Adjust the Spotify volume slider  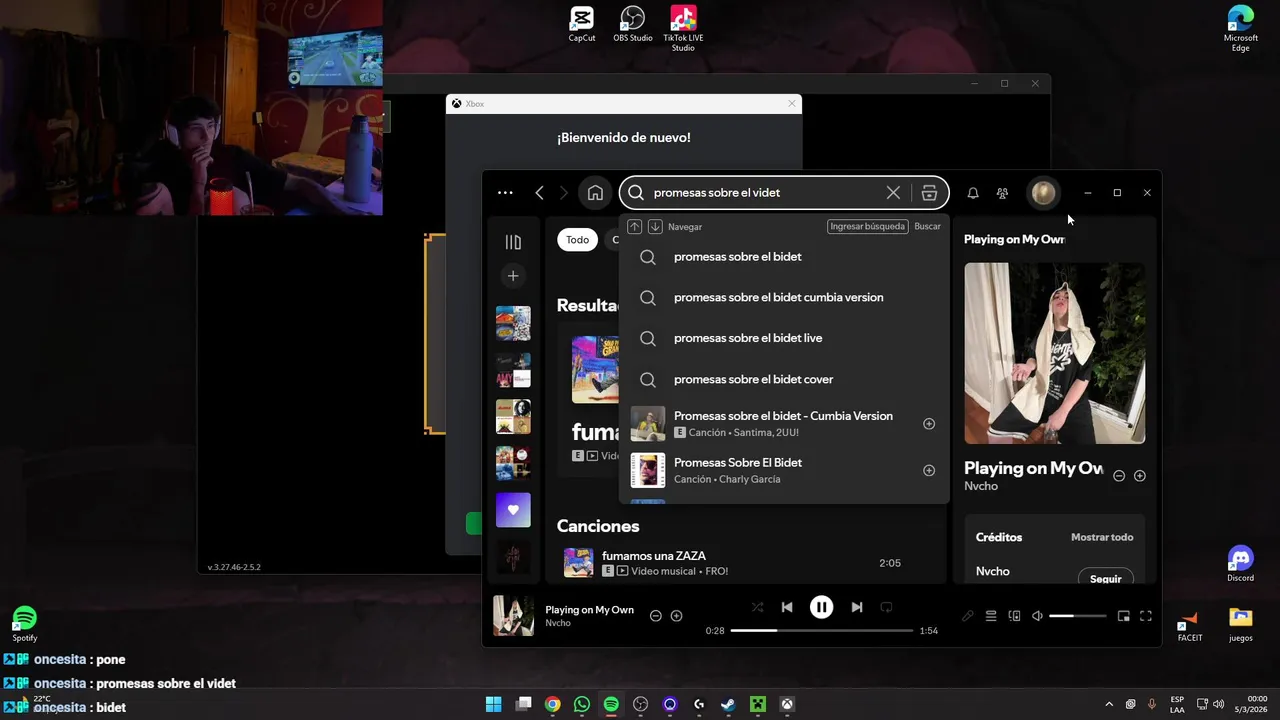(x=1077, y=616)
